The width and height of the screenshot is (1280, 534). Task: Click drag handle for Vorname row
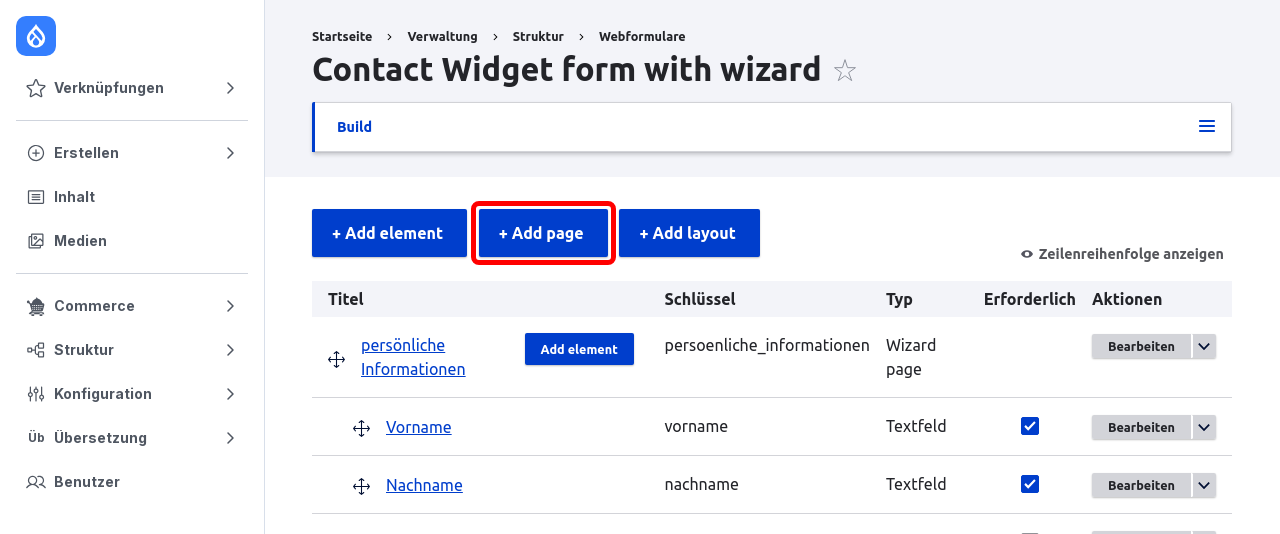(x=362, y=428)
